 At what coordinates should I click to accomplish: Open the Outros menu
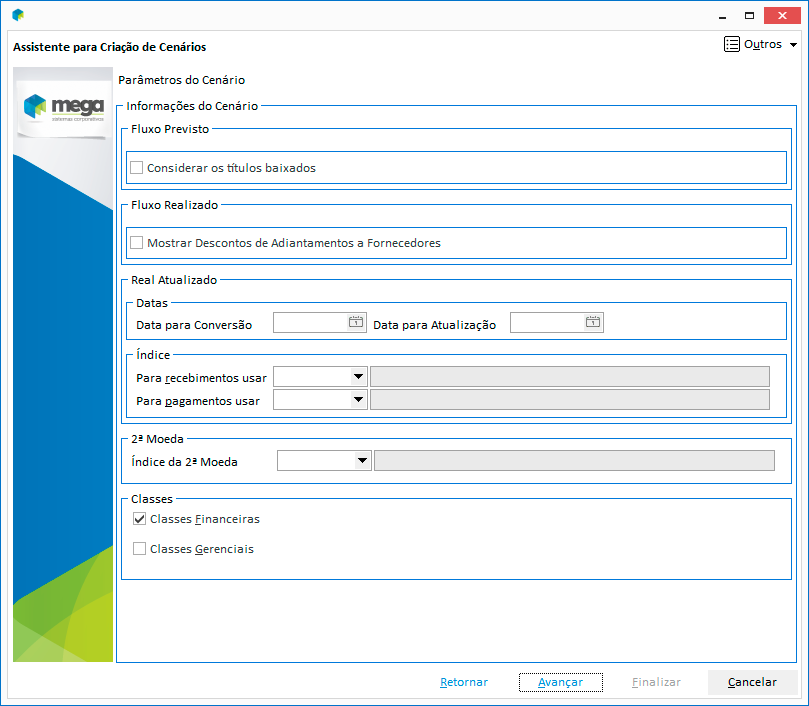[x=760, y=45]
